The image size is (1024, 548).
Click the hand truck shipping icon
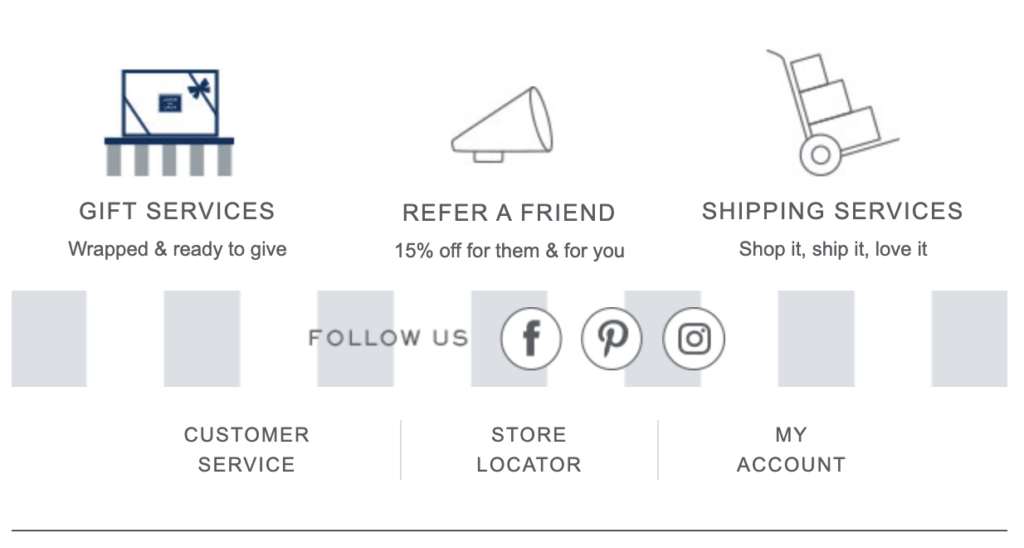(x=828, y=112)
